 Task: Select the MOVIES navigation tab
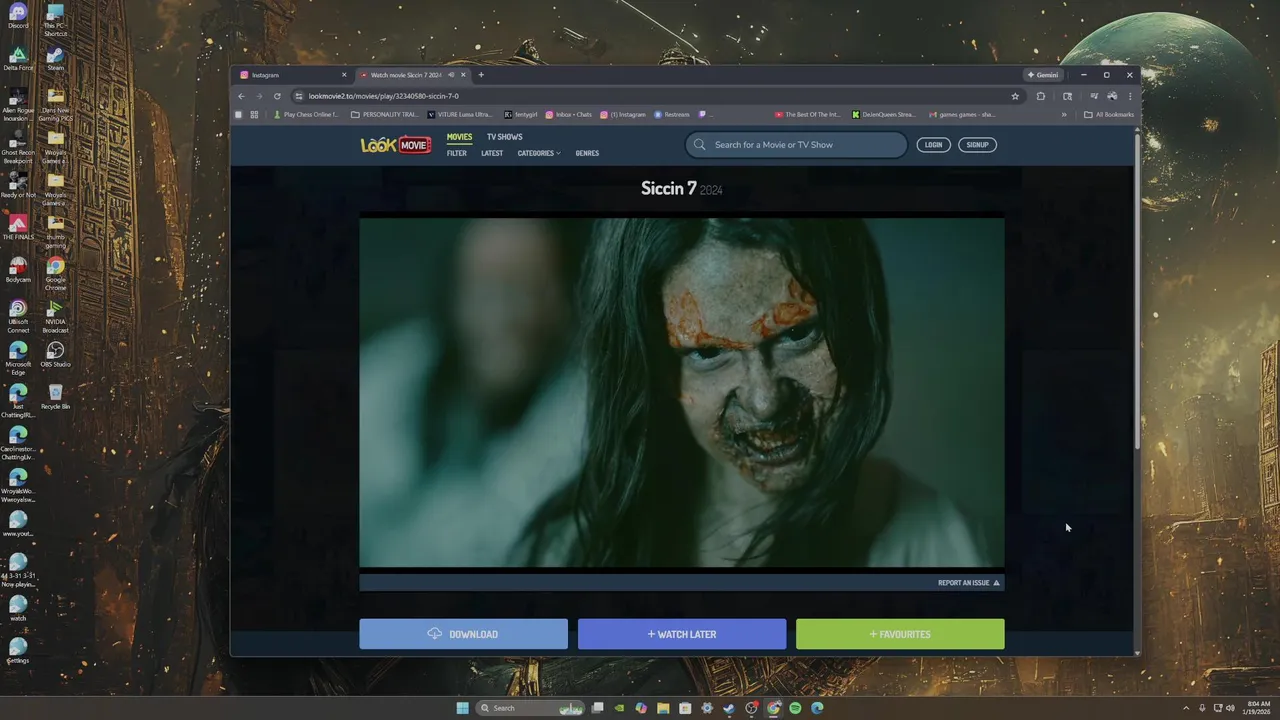point(459,137)
